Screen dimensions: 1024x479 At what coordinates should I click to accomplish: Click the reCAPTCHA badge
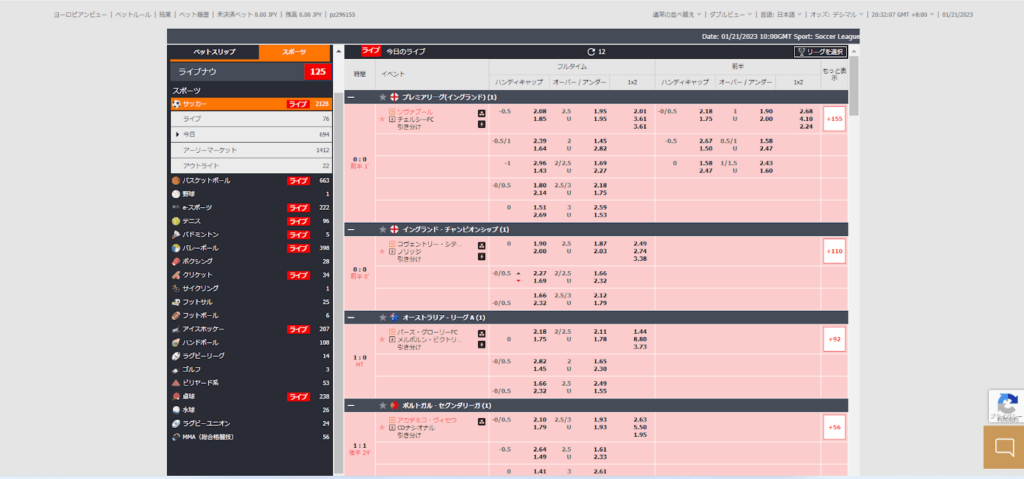click(x=1006, y=406)
